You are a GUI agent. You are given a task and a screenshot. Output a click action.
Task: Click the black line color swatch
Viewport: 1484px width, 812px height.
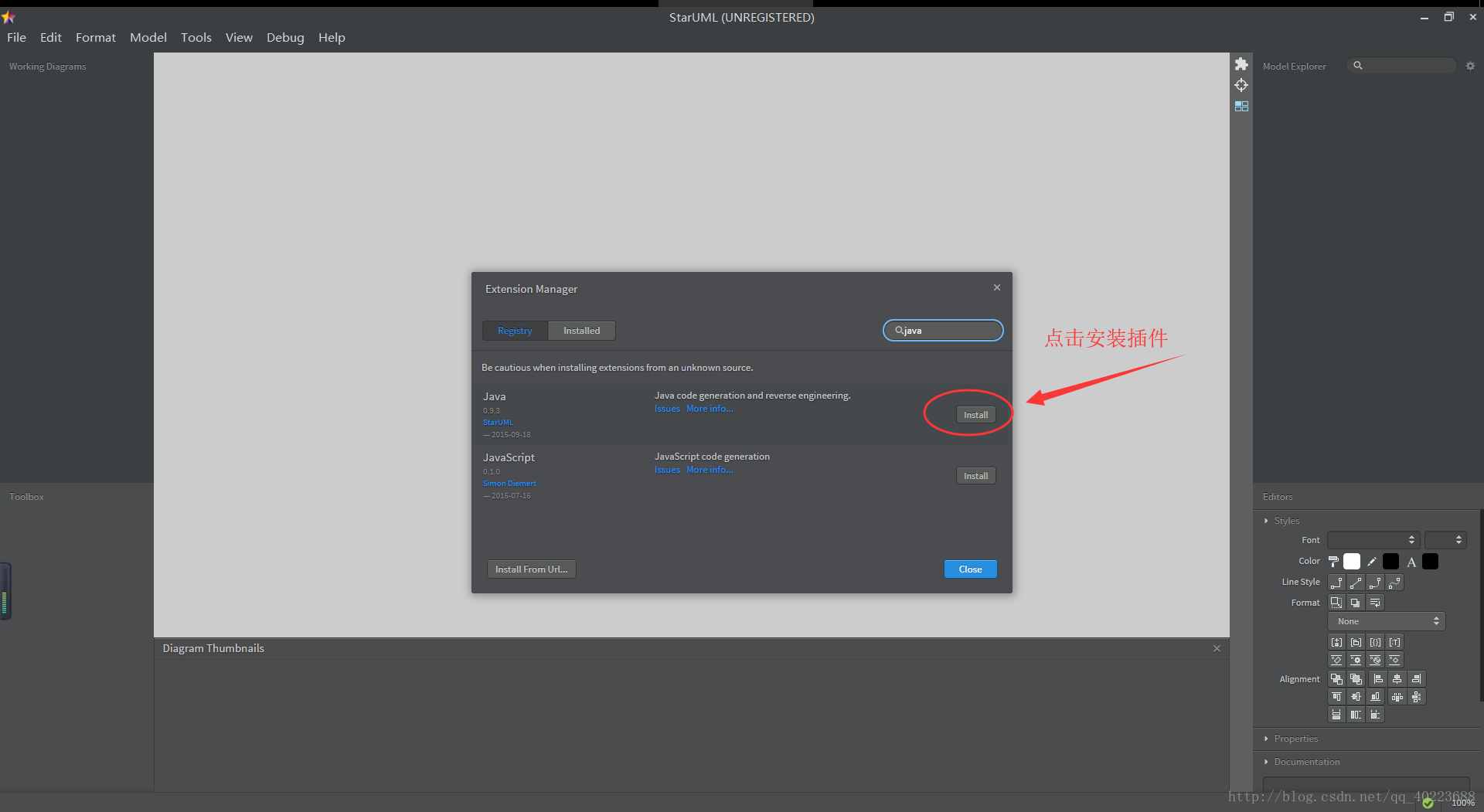point(1390,562)
